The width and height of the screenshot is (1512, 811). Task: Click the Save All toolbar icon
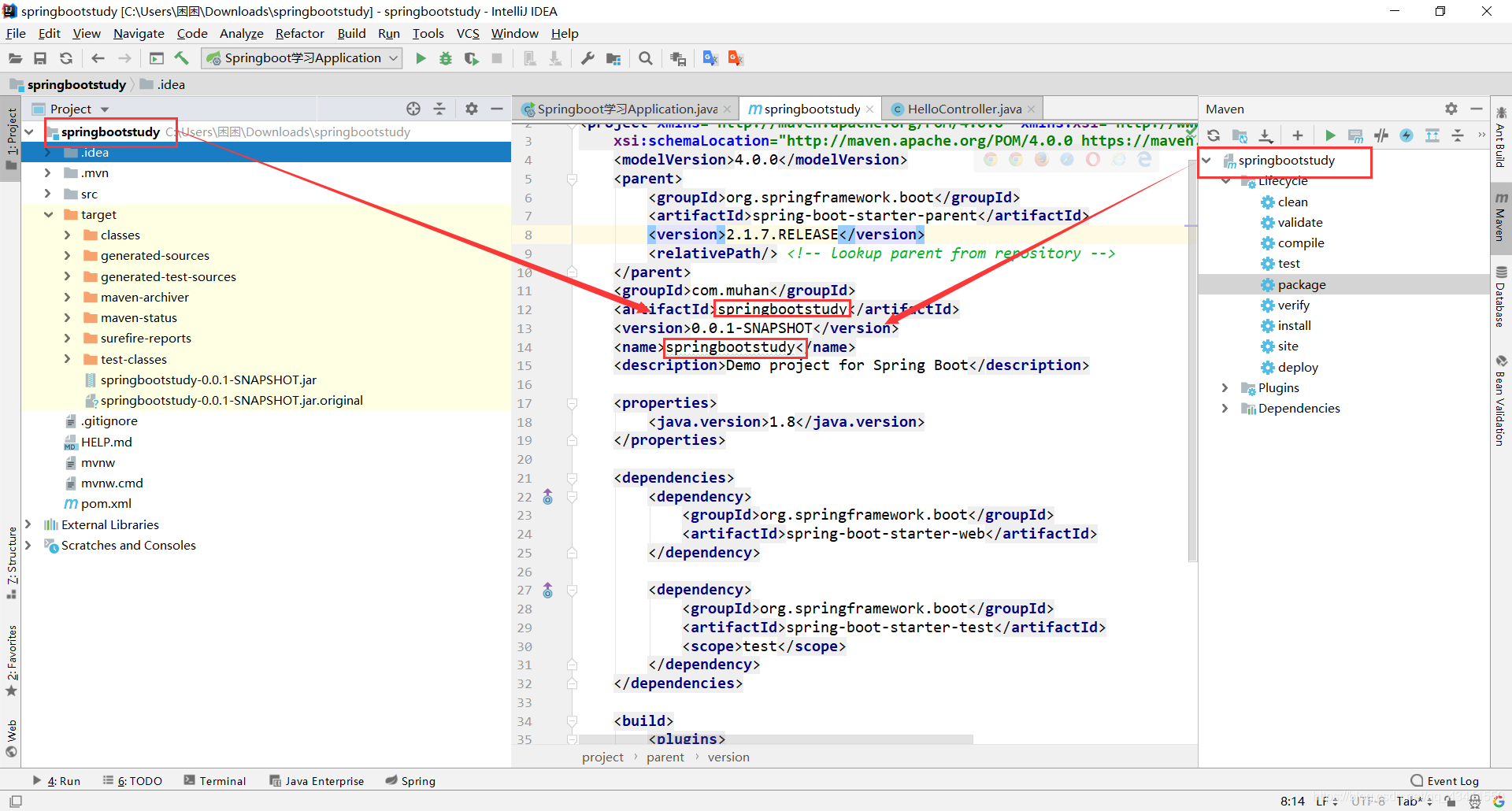tap(40, 58)
